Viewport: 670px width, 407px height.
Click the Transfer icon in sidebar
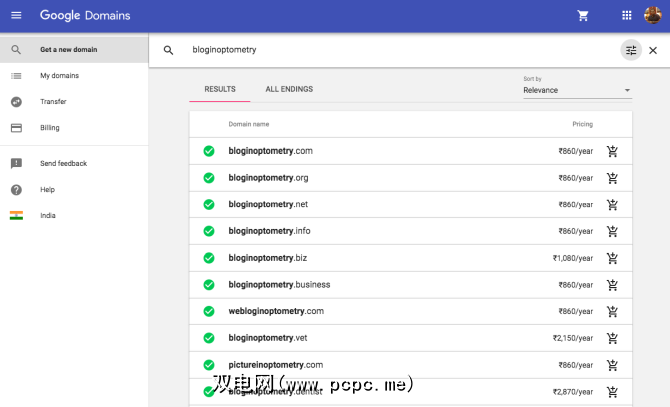pyautogui.click(x=16, y=102)
